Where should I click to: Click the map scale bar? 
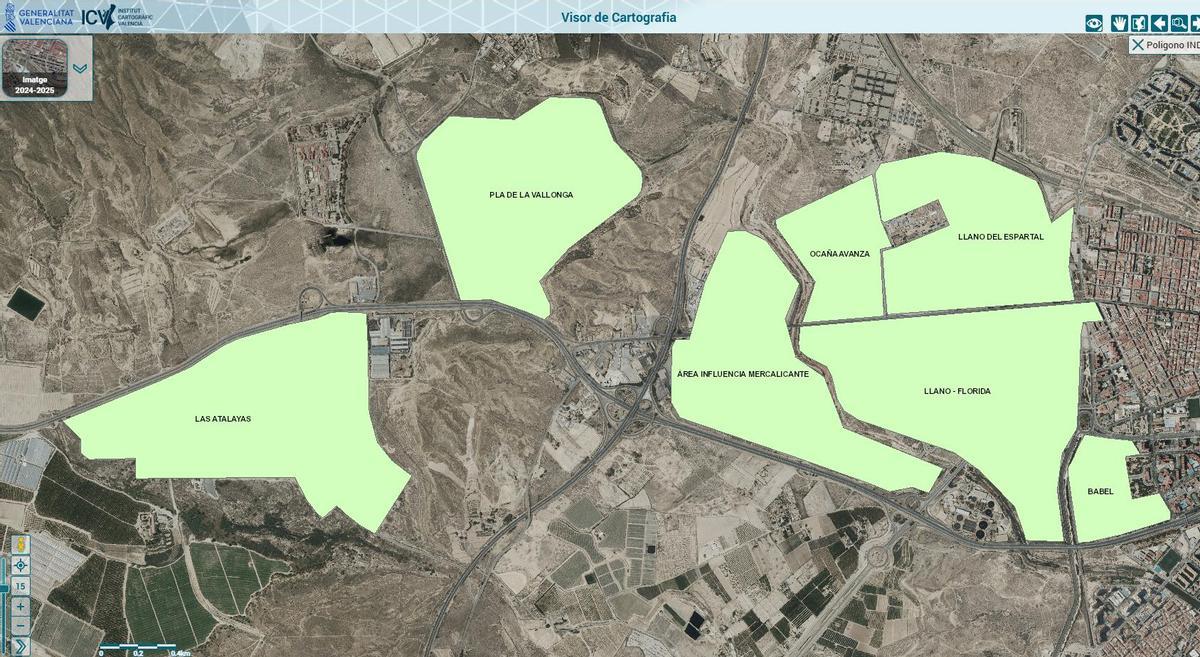coord(146,649)
